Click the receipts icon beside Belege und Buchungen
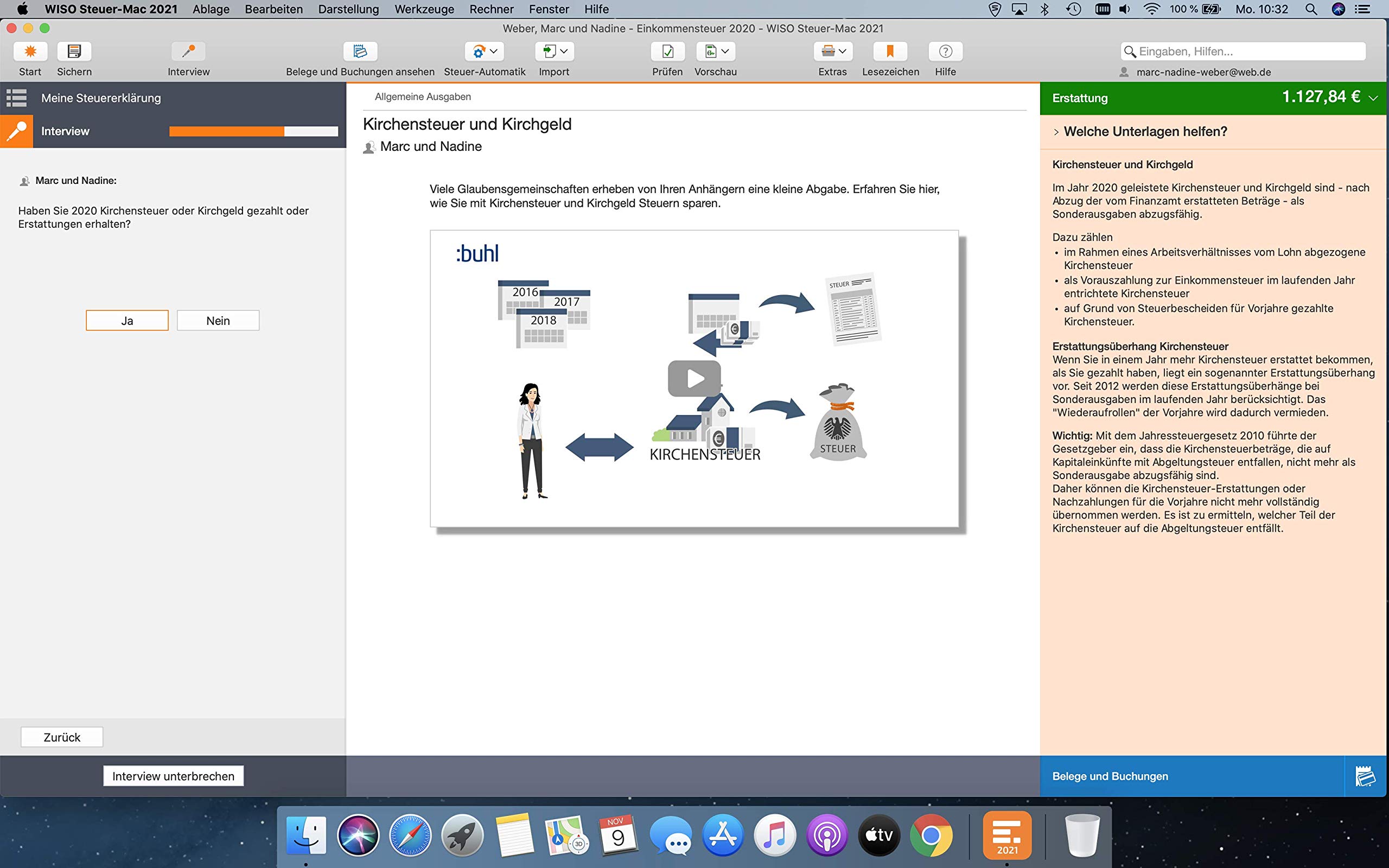The width and height of the screenshot is (1389, 868). coord(1366,776)
